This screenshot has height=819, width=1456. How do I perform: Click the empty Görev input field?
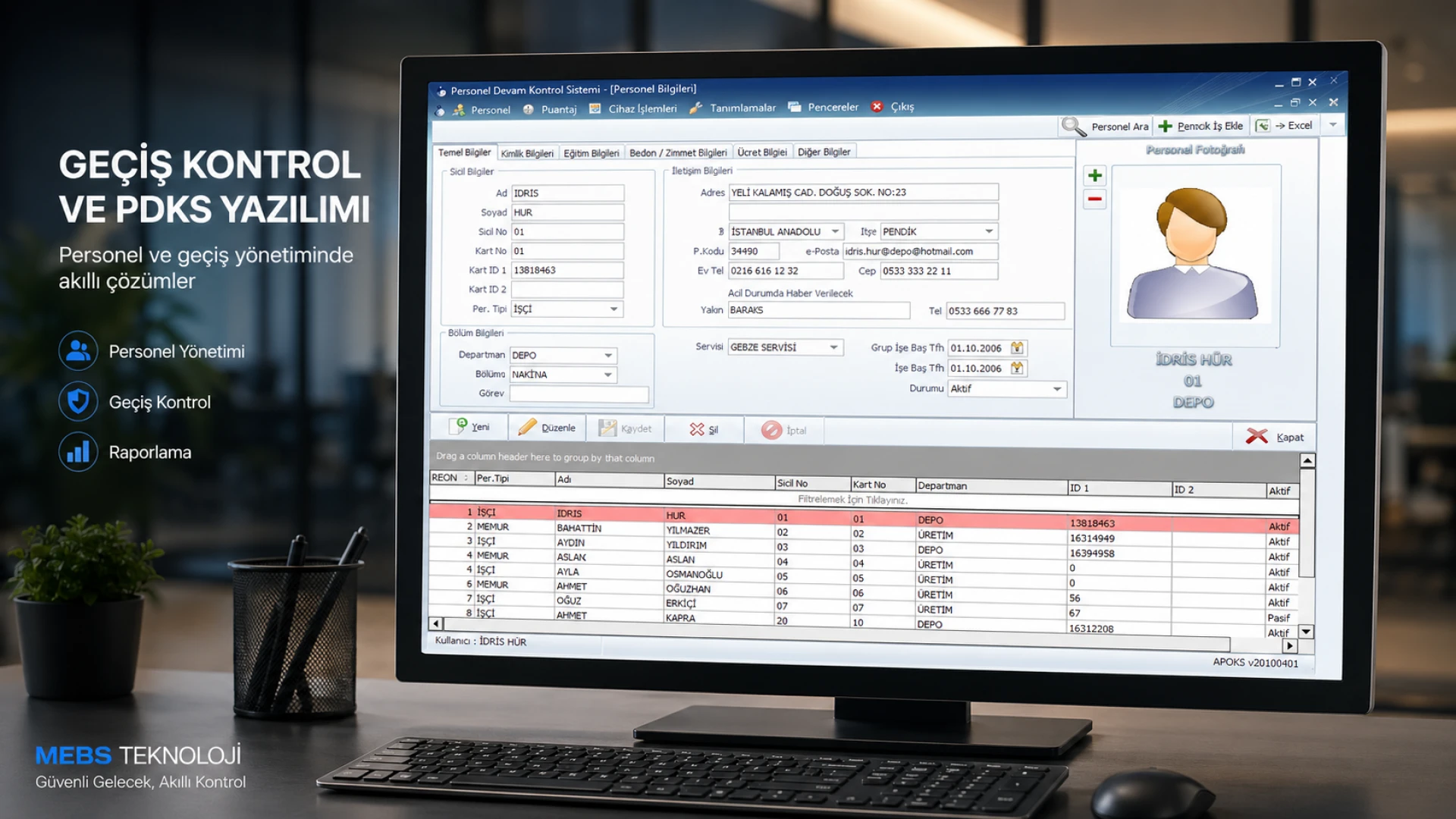click(x=579, y=394)
